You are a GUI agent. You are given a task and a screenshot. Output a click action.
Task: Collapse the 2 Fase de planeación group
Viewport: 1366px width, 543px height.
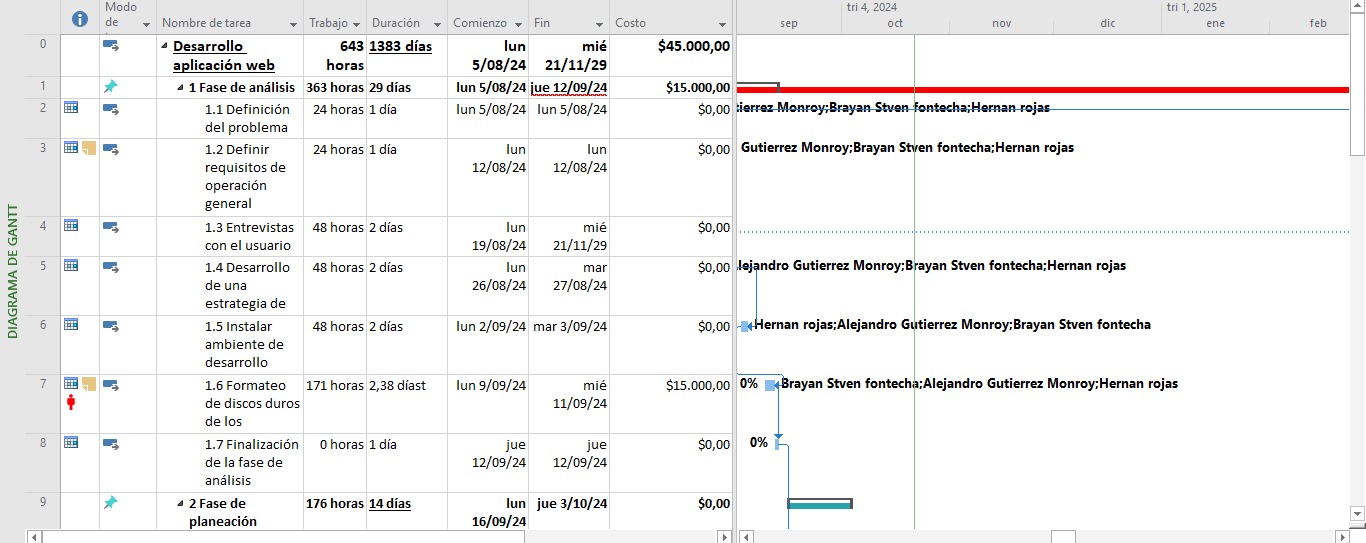[x=180, y=503]
